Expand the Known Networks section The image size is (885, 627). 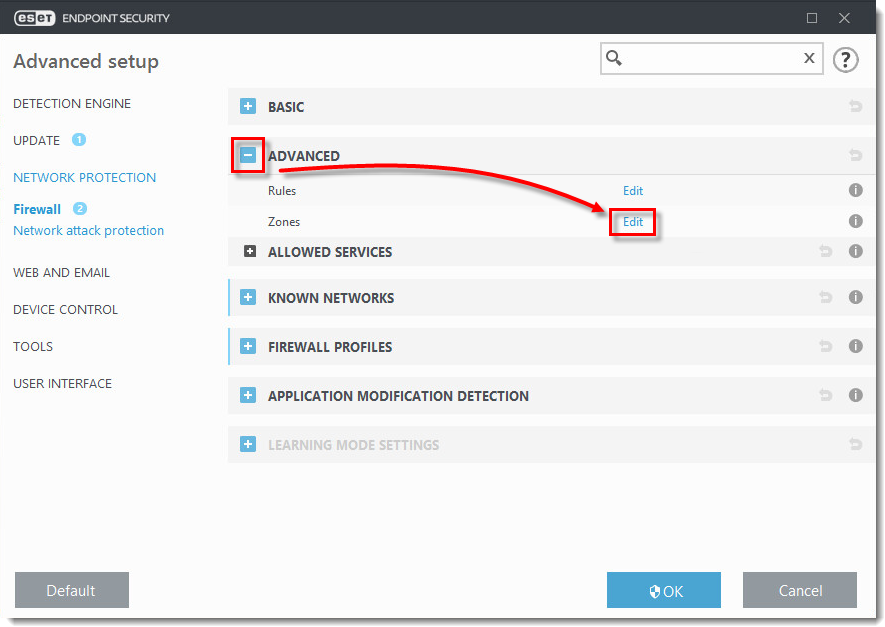pos(248,298)
